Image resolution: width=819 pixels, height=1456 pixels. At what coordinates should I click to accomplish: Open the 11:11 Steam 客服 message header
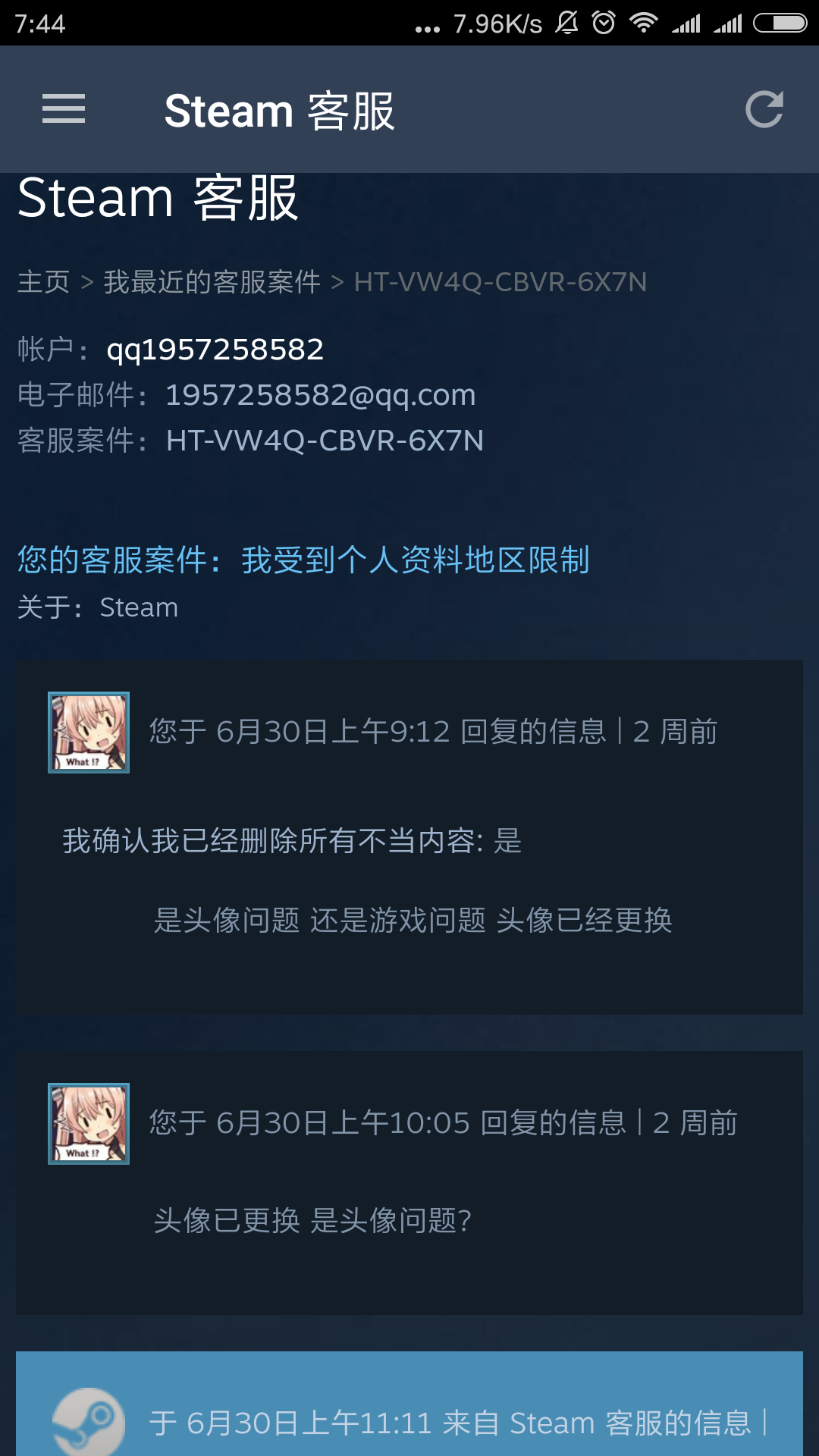458,1423
